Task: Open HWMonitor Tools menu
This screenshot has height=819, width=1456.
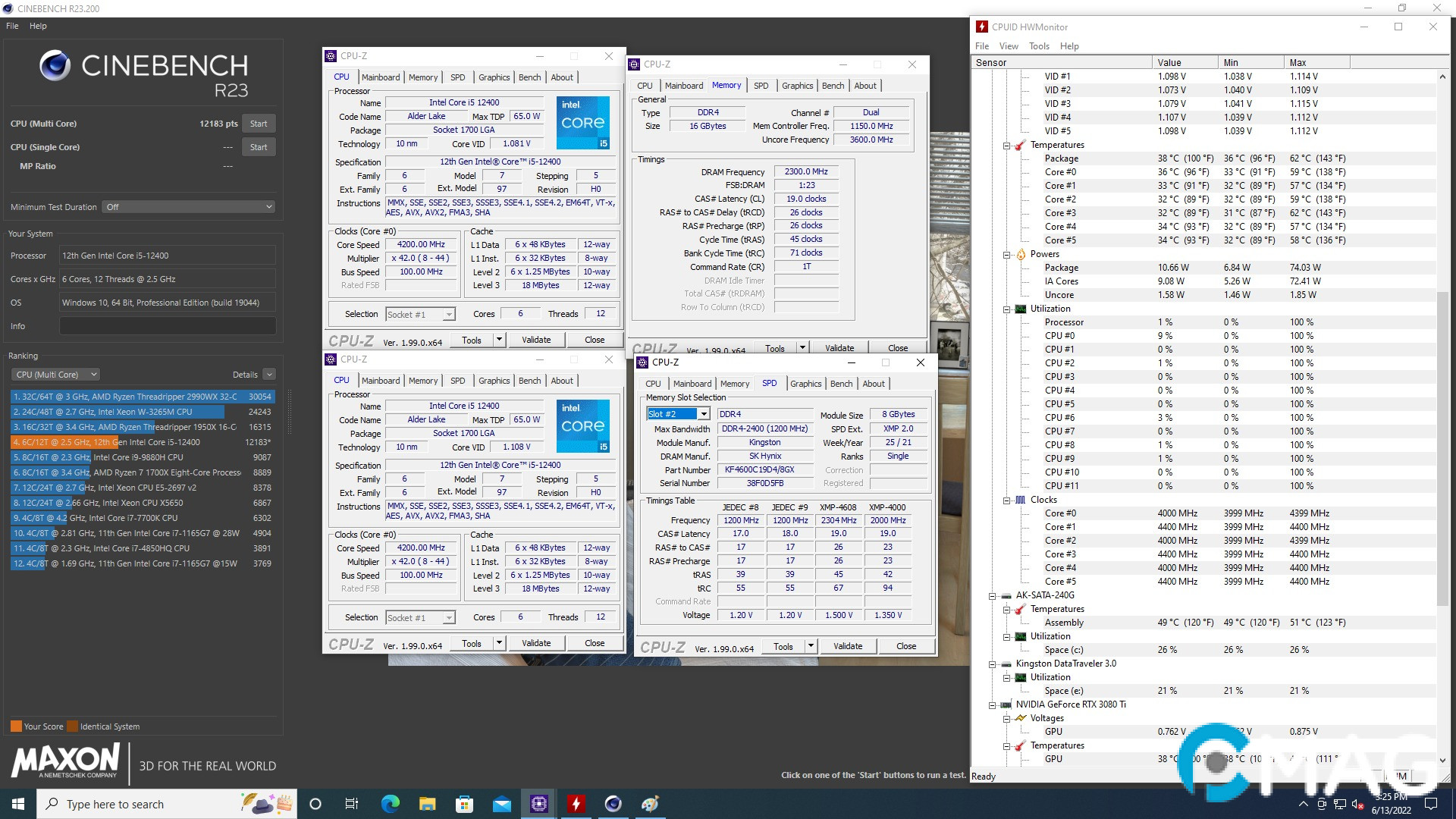Action: point(1038,46)
